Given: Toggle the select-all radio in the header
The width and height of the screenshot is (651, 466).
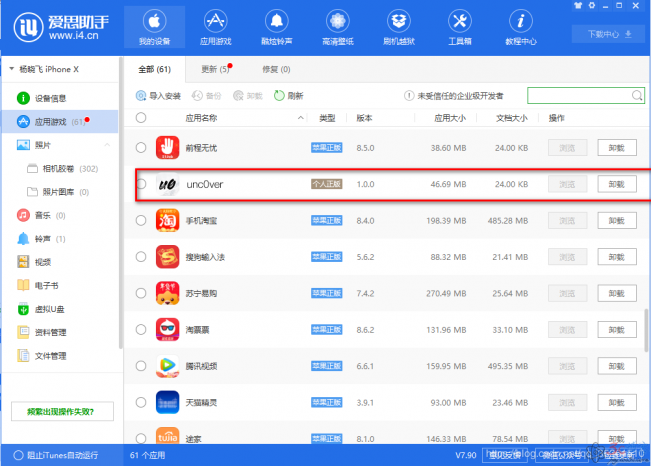Looking at the screenshot, I should (x=141, y=118).
